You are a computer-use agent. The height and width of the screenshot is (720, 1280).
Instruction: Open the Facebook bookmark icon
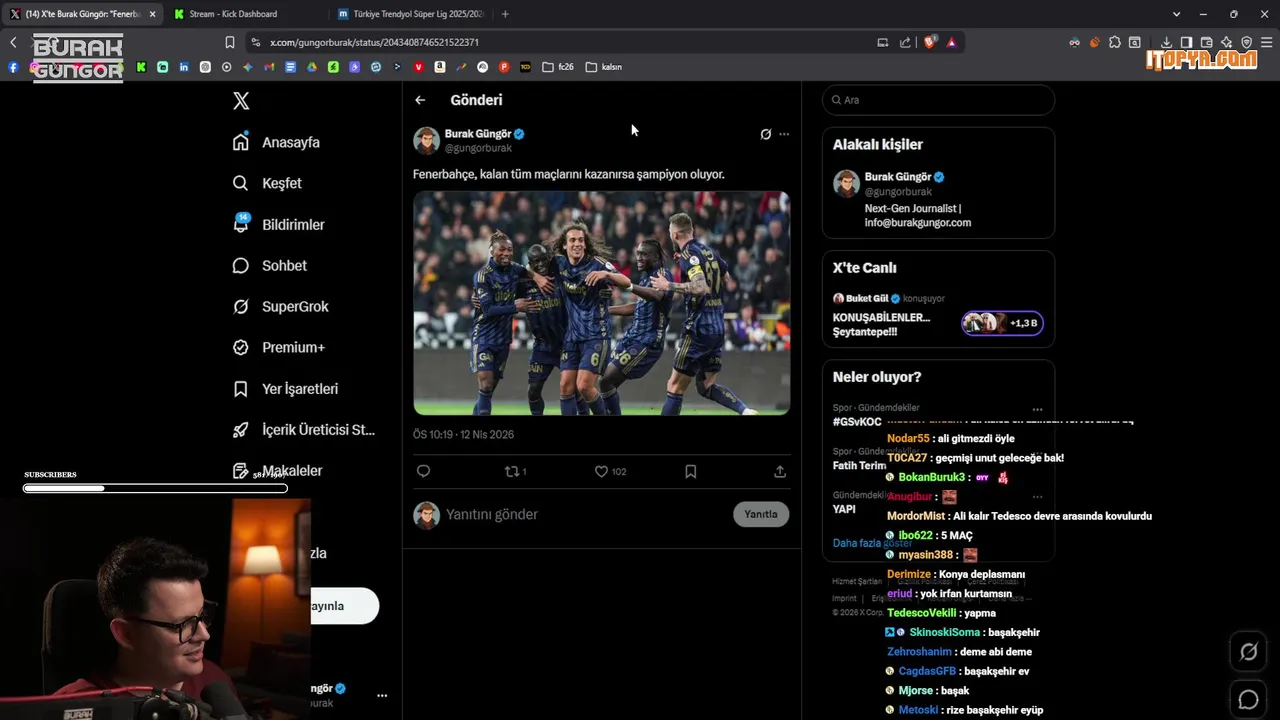[13, 67]
